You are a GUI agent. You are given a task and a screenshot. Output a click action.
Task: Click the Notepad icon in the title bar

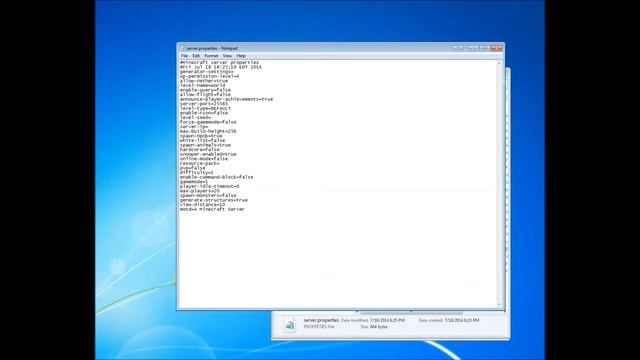point(182,48)
